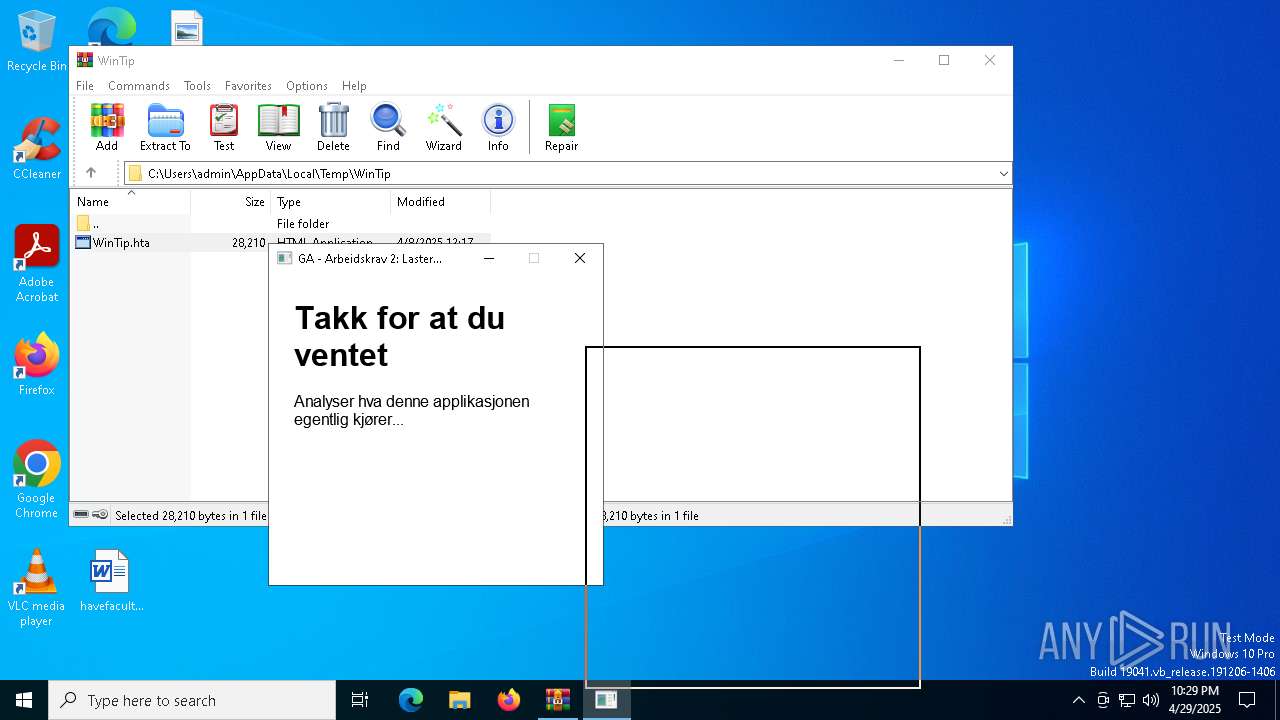Viewport: 1280px width, 720px height.
Task: Minimize the GA - Arbeidskrav 2 window
Action: [488, 258]
